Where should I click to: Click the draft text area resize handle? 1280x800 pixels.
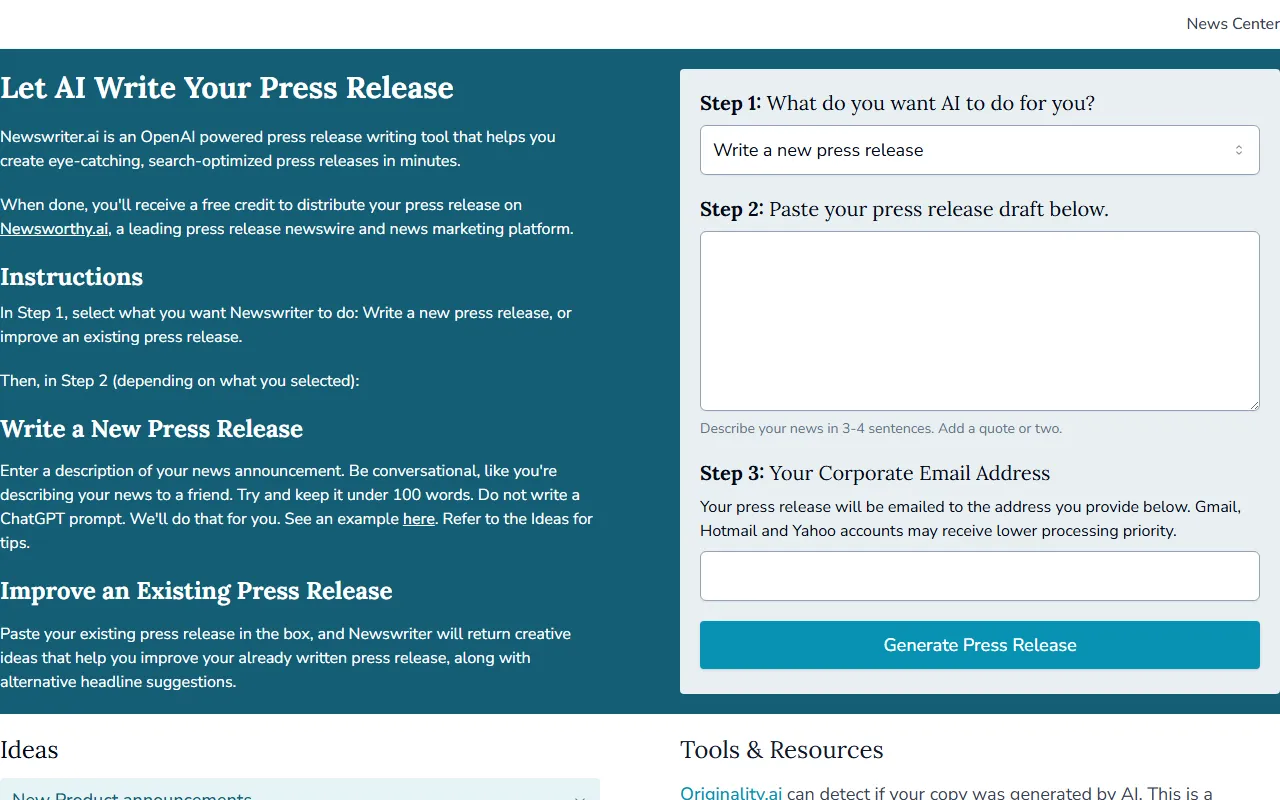point(1253,404)
